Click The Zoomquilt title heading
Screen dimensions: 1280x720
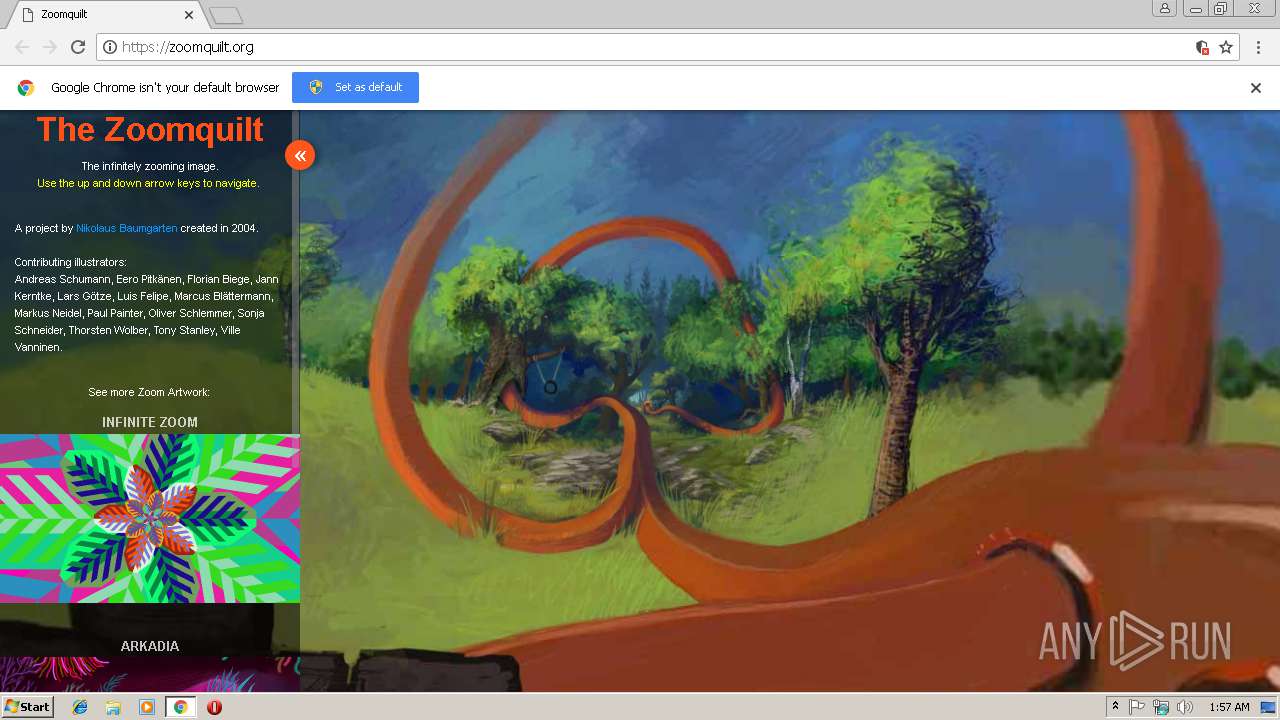tap(150, 129)
